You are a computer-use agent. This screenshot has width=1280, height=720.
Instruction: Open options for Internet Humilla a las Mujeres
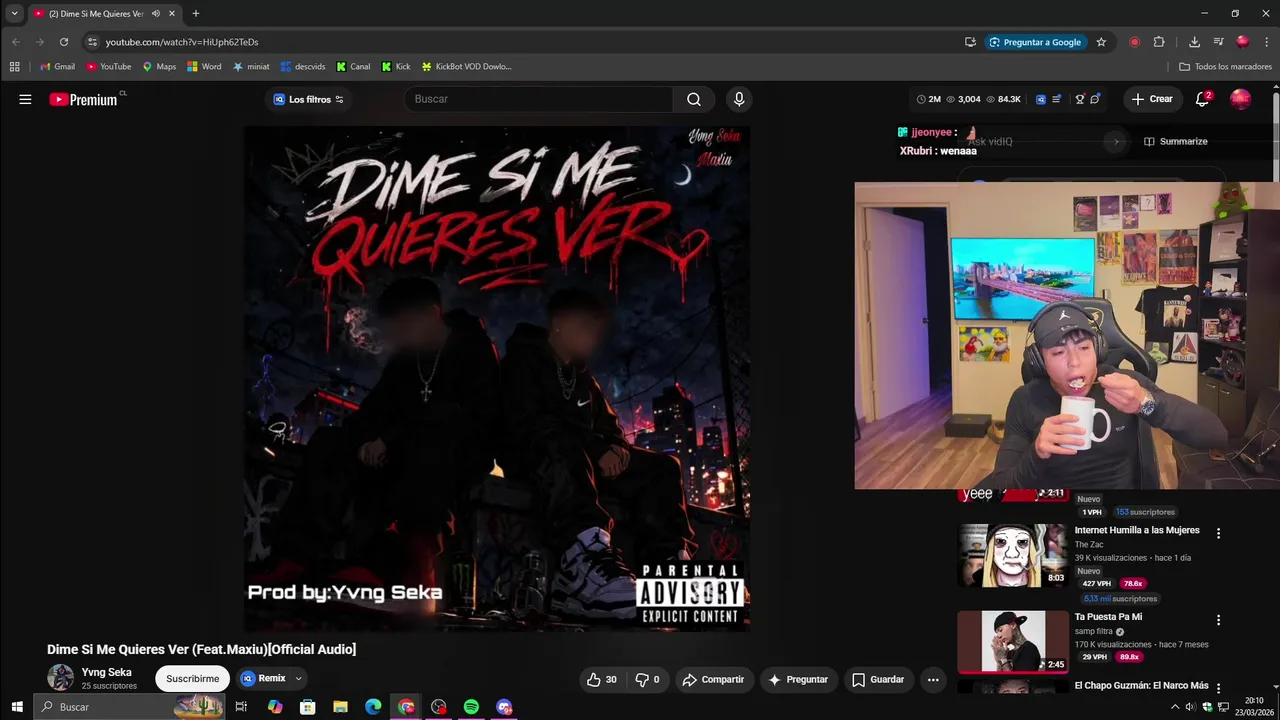[x=1218, y=533]
